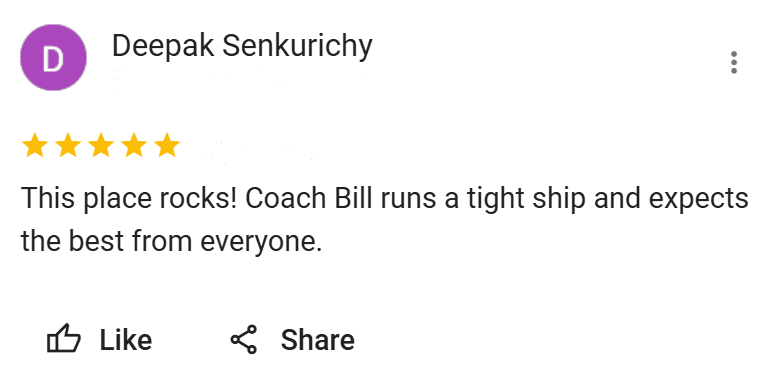Click the thumbs-up Like icon
Screen dimensions: 780x391
tap(64, 338)
